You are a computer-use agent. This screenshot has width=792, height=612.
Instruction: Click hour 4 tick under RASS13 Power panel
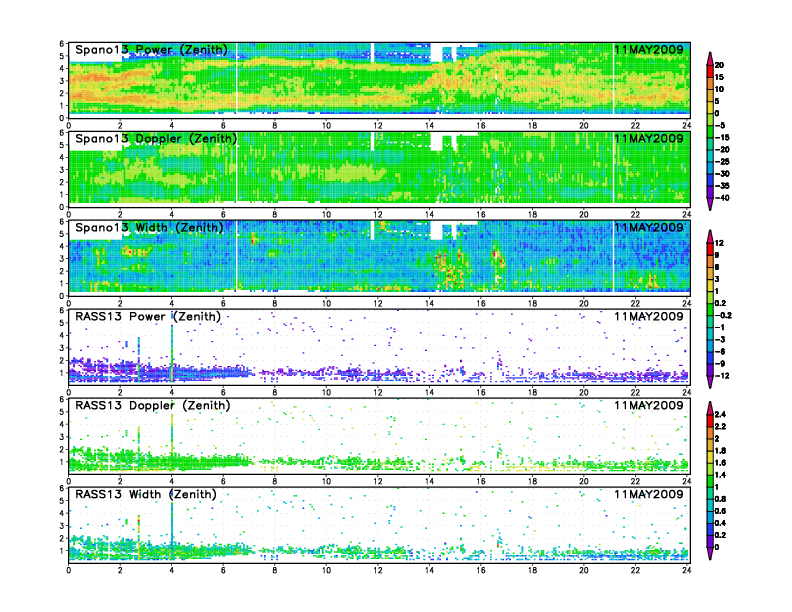(x=172, y=392)
